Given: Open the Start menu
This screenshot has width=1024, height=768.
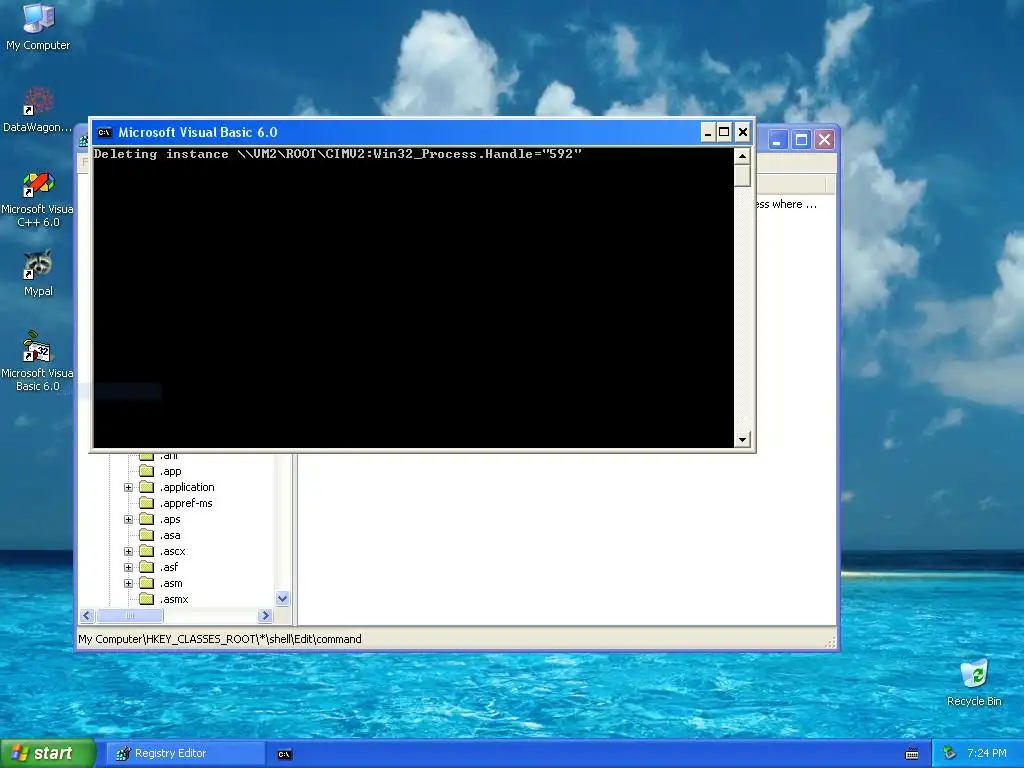Looking at the screenshot, I should [48, 754].
